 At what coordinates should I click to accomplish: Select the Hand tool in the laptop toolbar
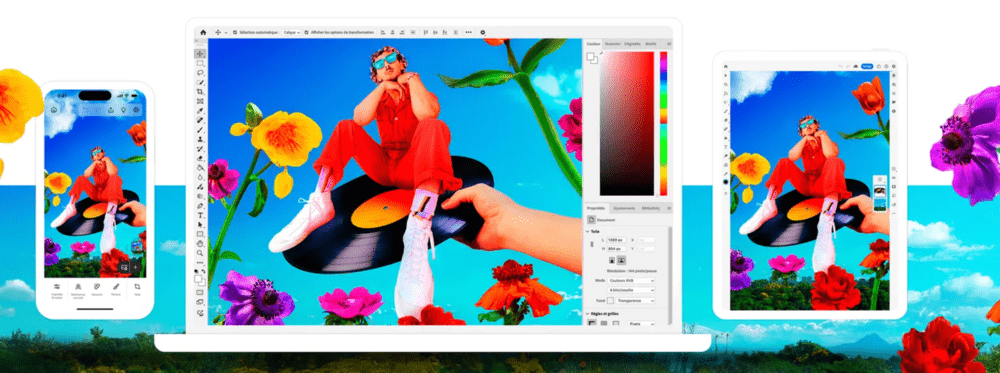tap(200, 244)
